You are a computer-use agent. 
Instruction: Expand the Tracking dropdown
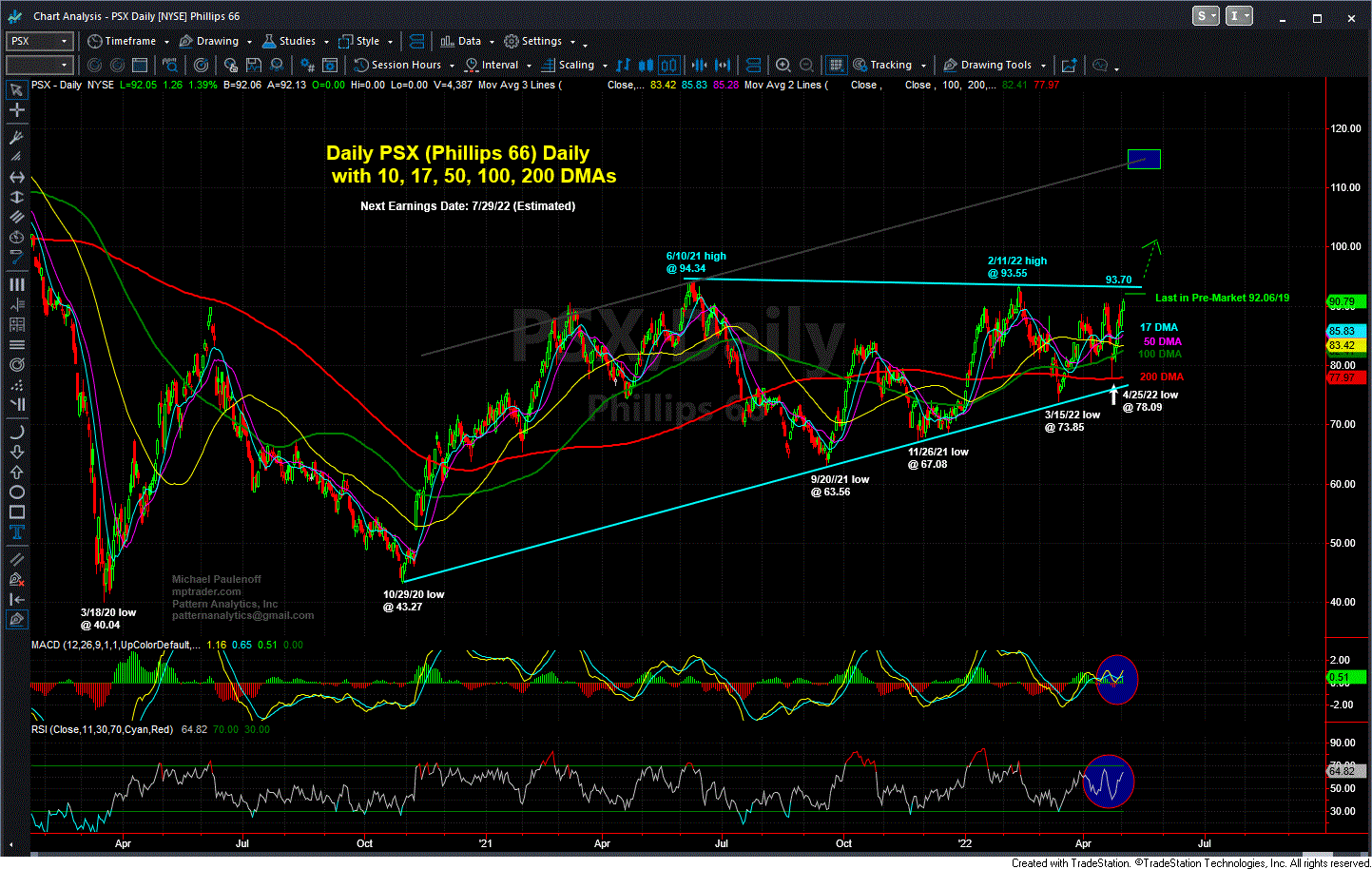pyautogui.click(x=923, y=66)
